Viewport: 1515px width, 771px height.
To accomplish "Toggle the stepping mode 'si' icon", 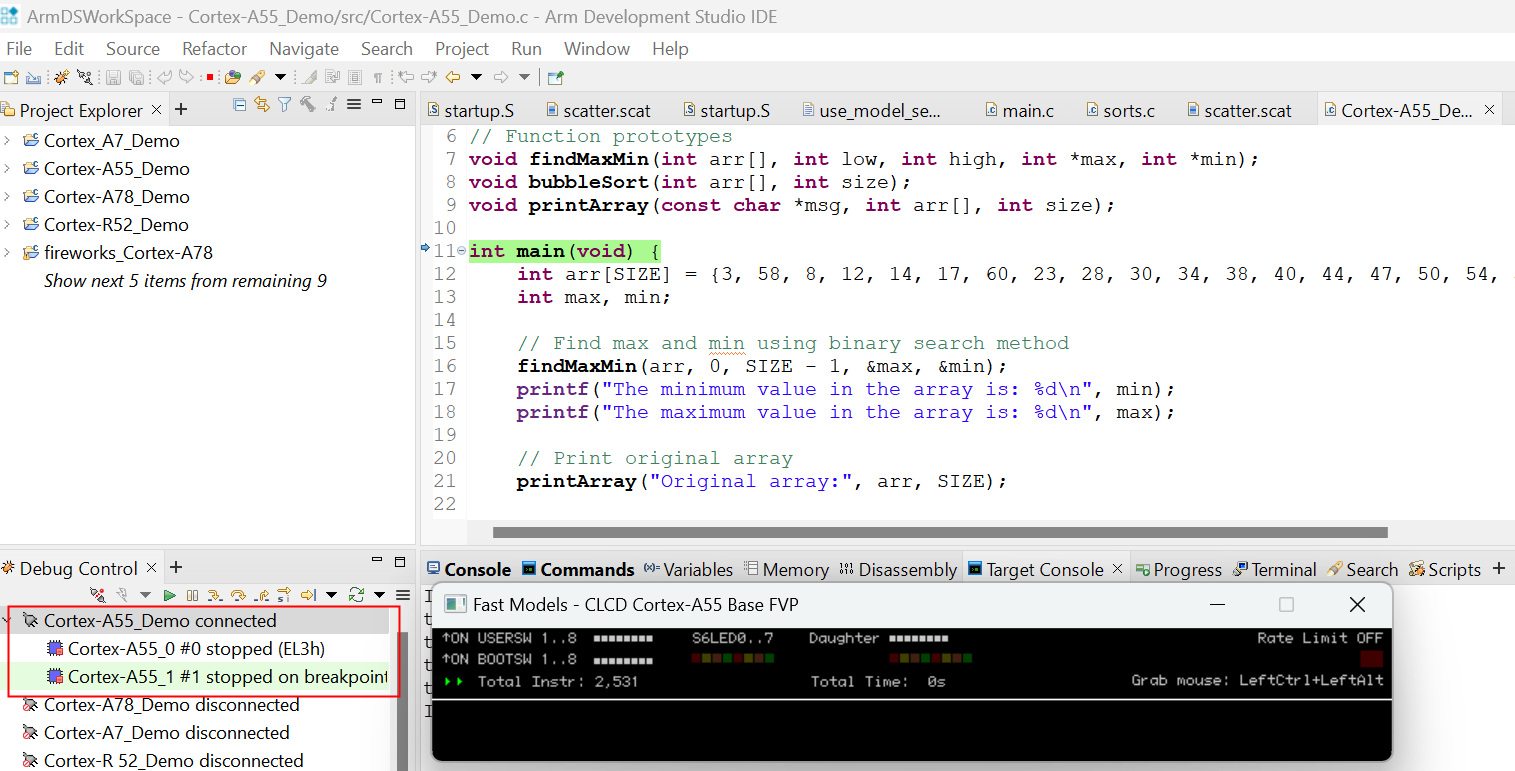I will click(284, 595).
